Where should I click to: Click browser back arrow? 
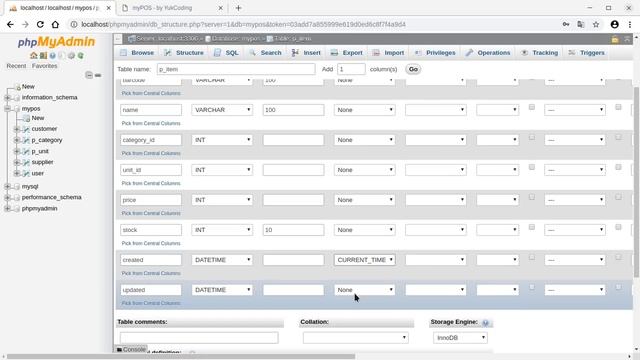tap(10, 24)
